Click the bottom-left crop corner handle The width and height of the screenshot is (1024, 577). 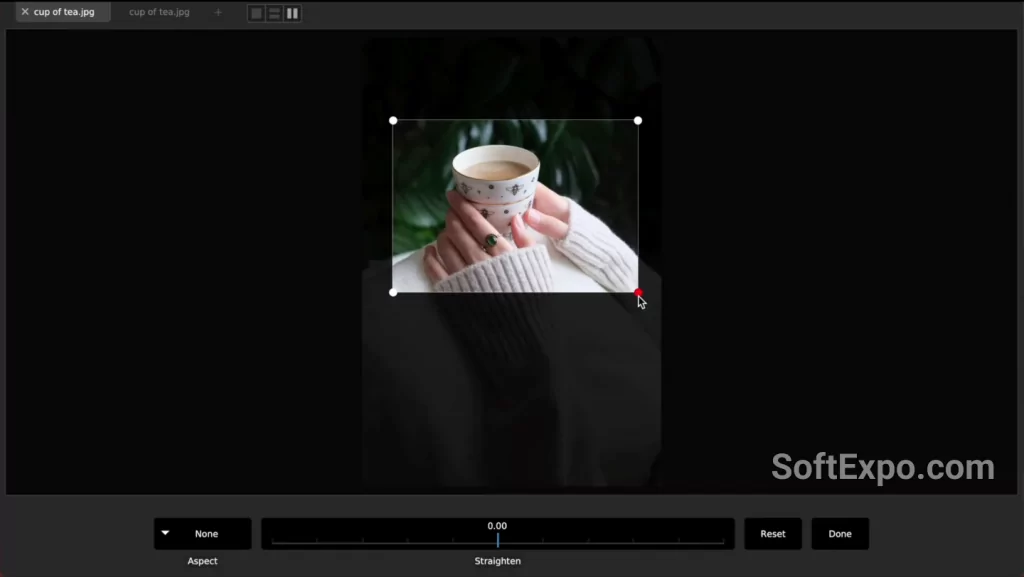point(392,292)
